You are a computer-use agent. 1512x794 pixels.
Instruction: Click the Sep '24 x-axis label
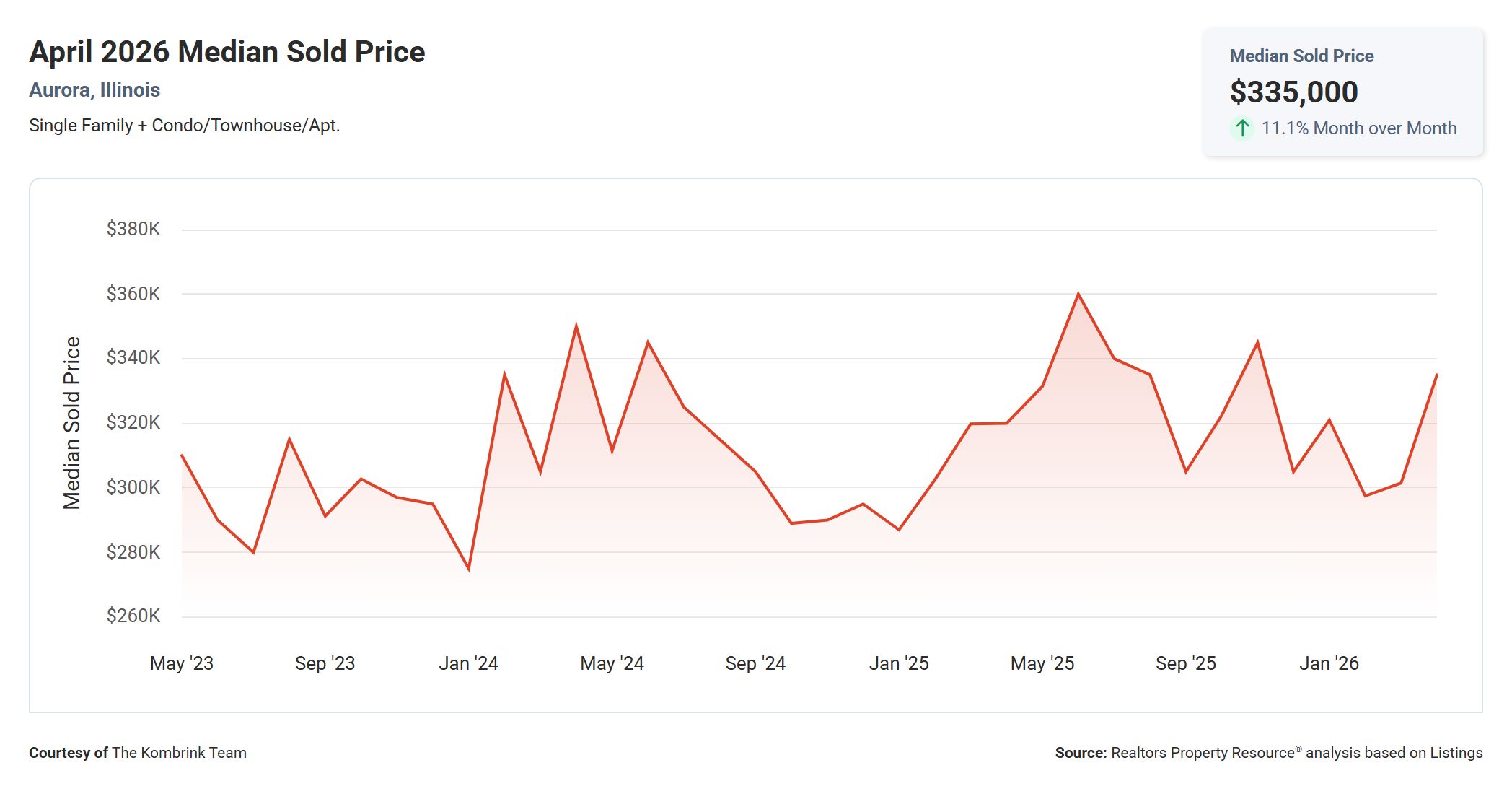(x=755, y=663)
